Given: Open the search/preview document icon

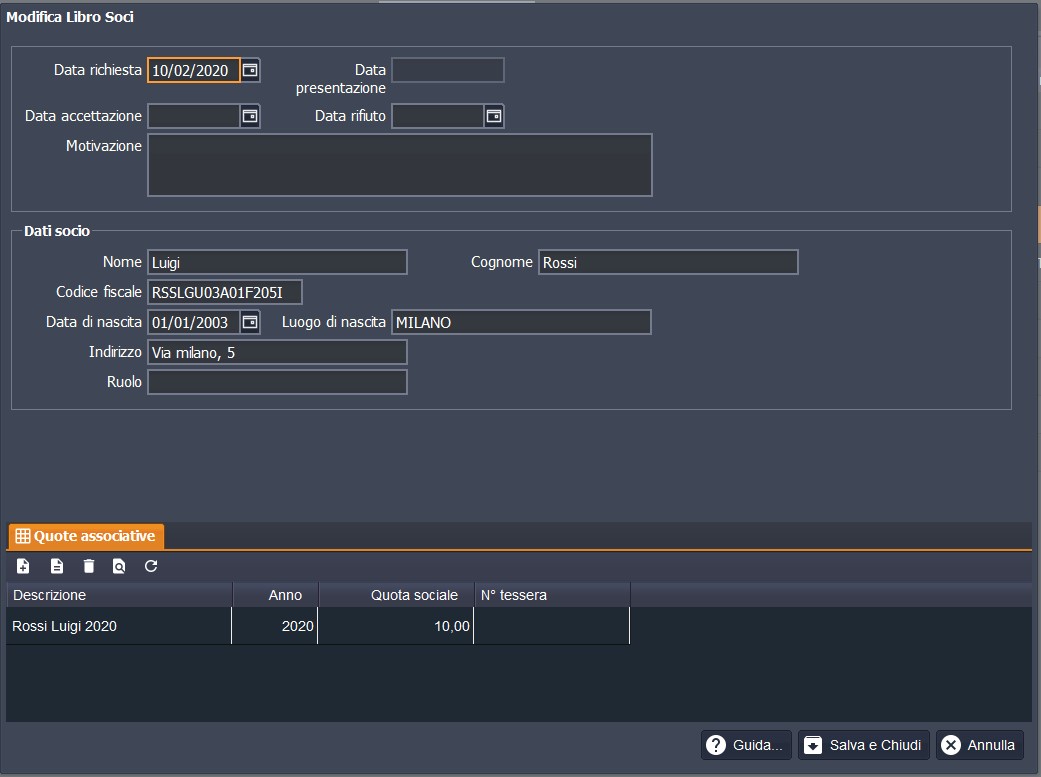Looking at the screenshot, I should click(119, 566).
